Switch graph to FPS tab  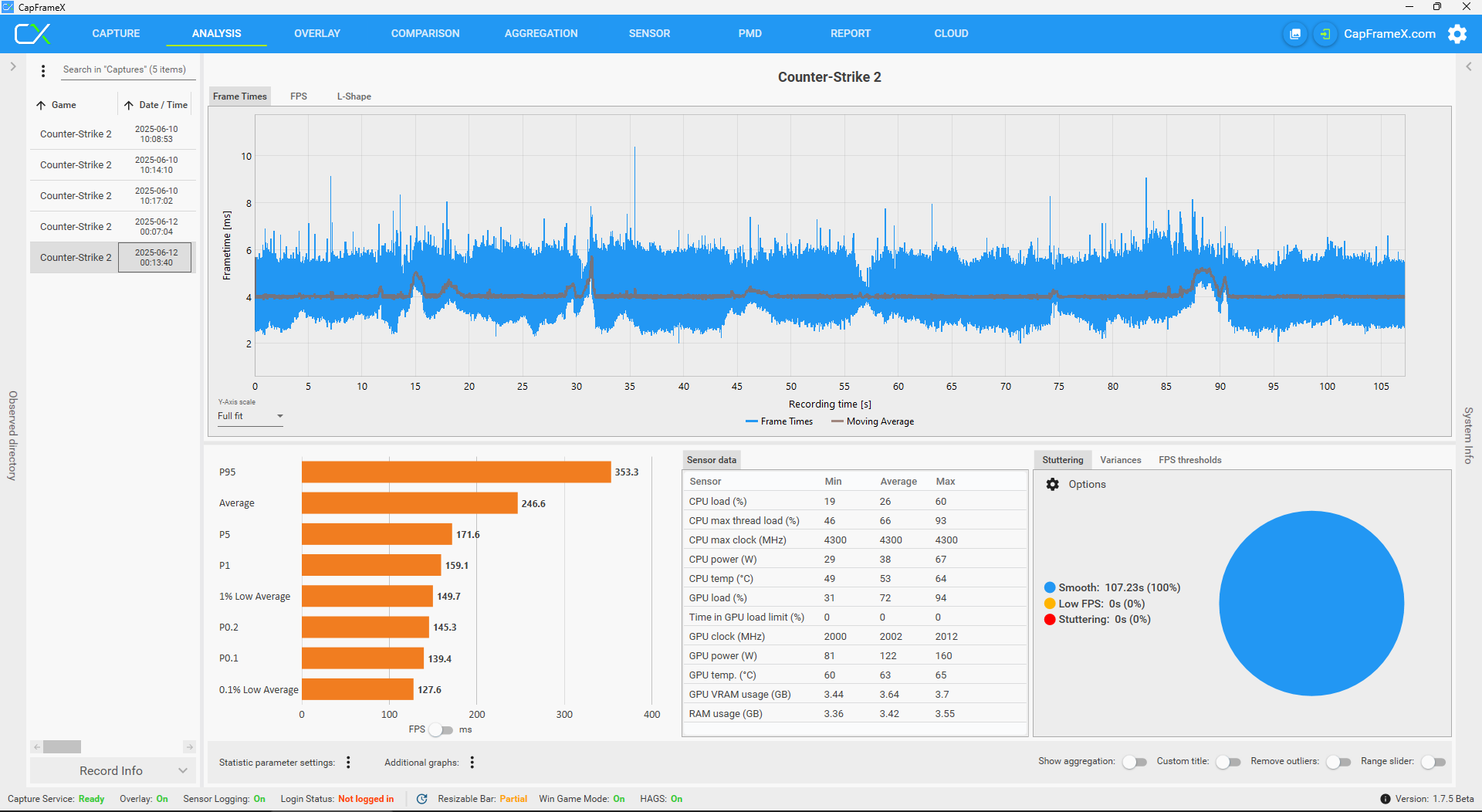(x=299, y=96)
